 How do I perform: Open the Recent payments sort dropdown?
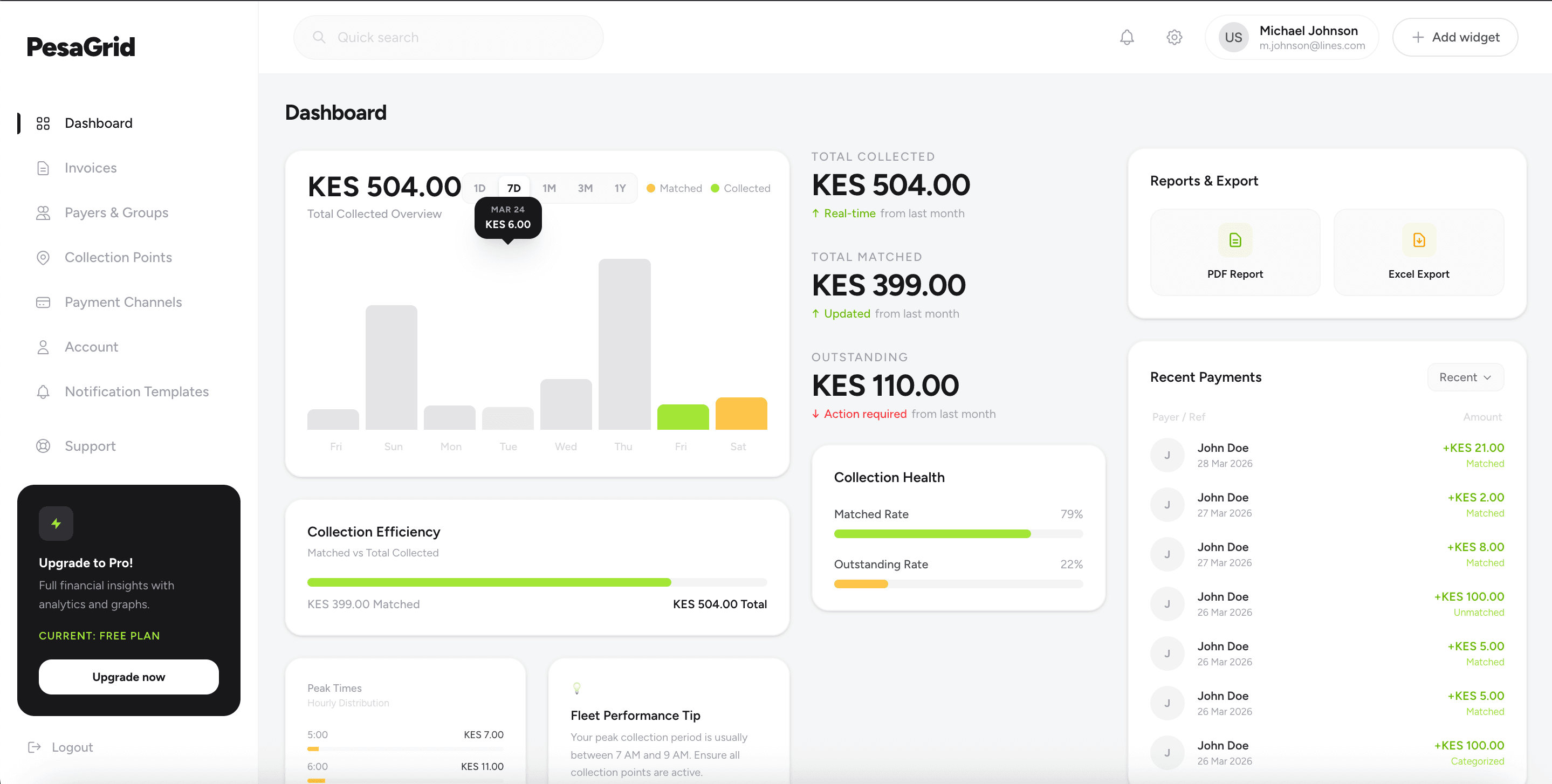pos(1465,377)
